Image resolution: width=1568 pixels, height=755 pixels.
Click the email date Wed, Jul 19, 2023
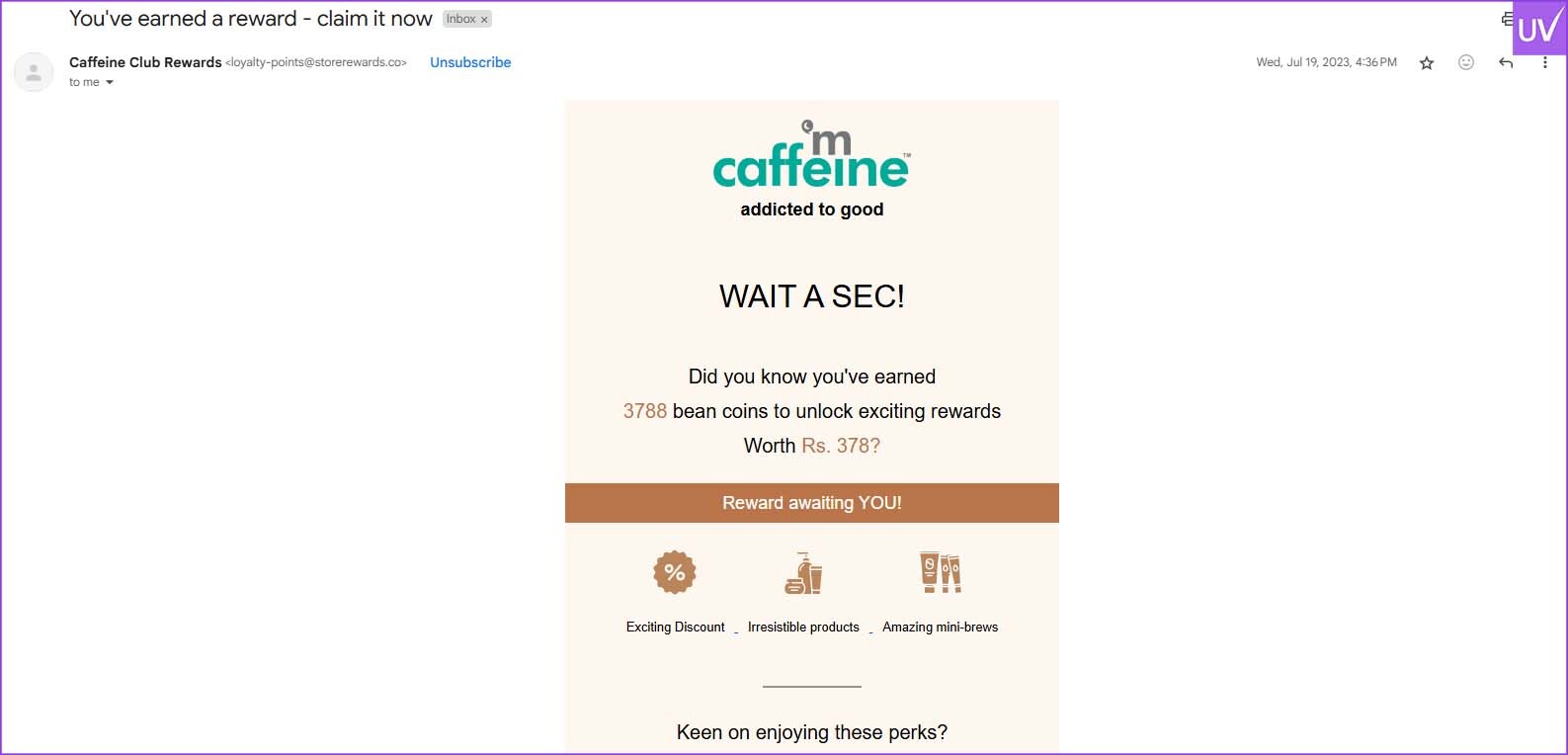click(x=1326, y=62)
